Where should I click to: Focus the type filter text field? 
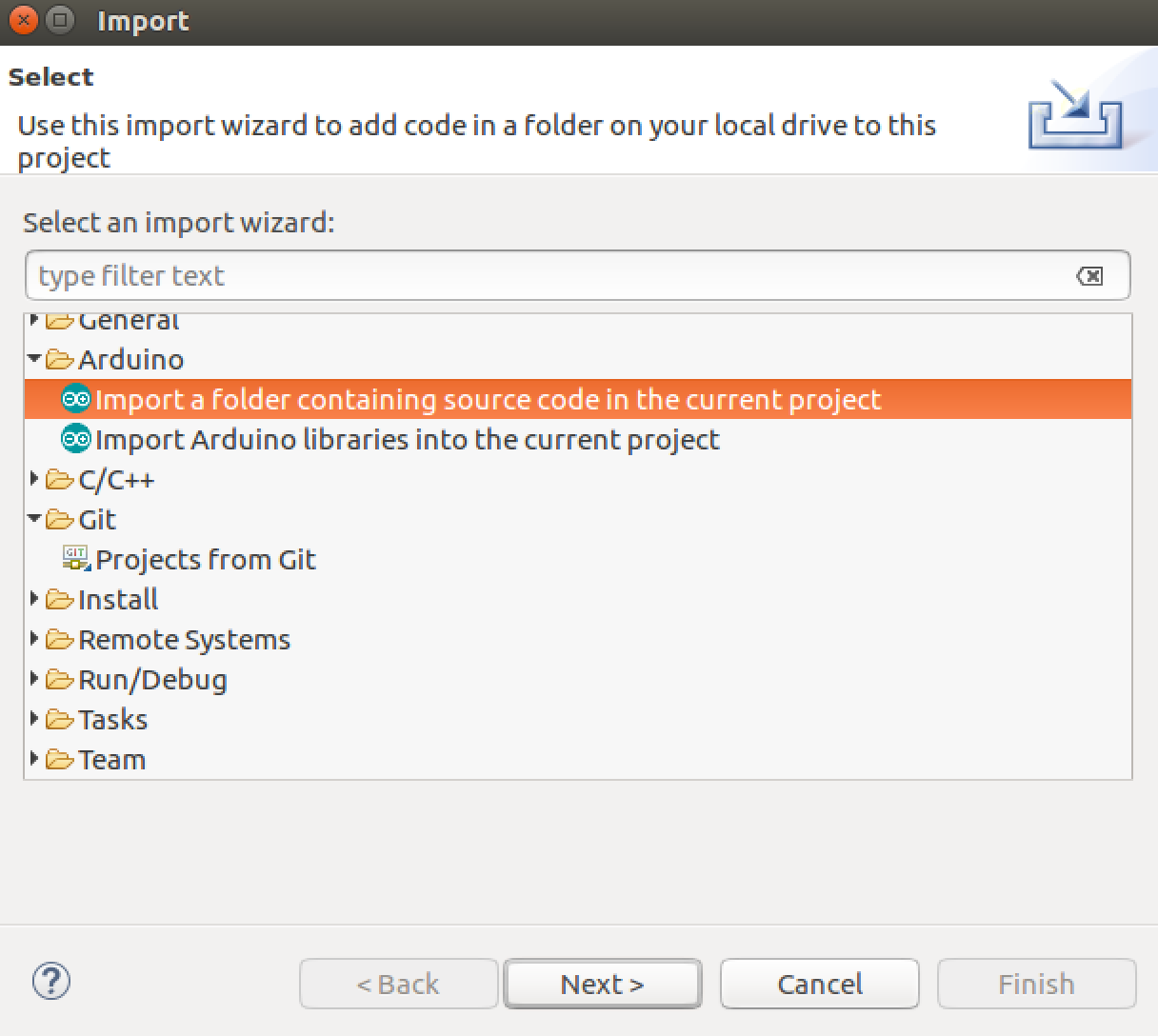[552, 276]
